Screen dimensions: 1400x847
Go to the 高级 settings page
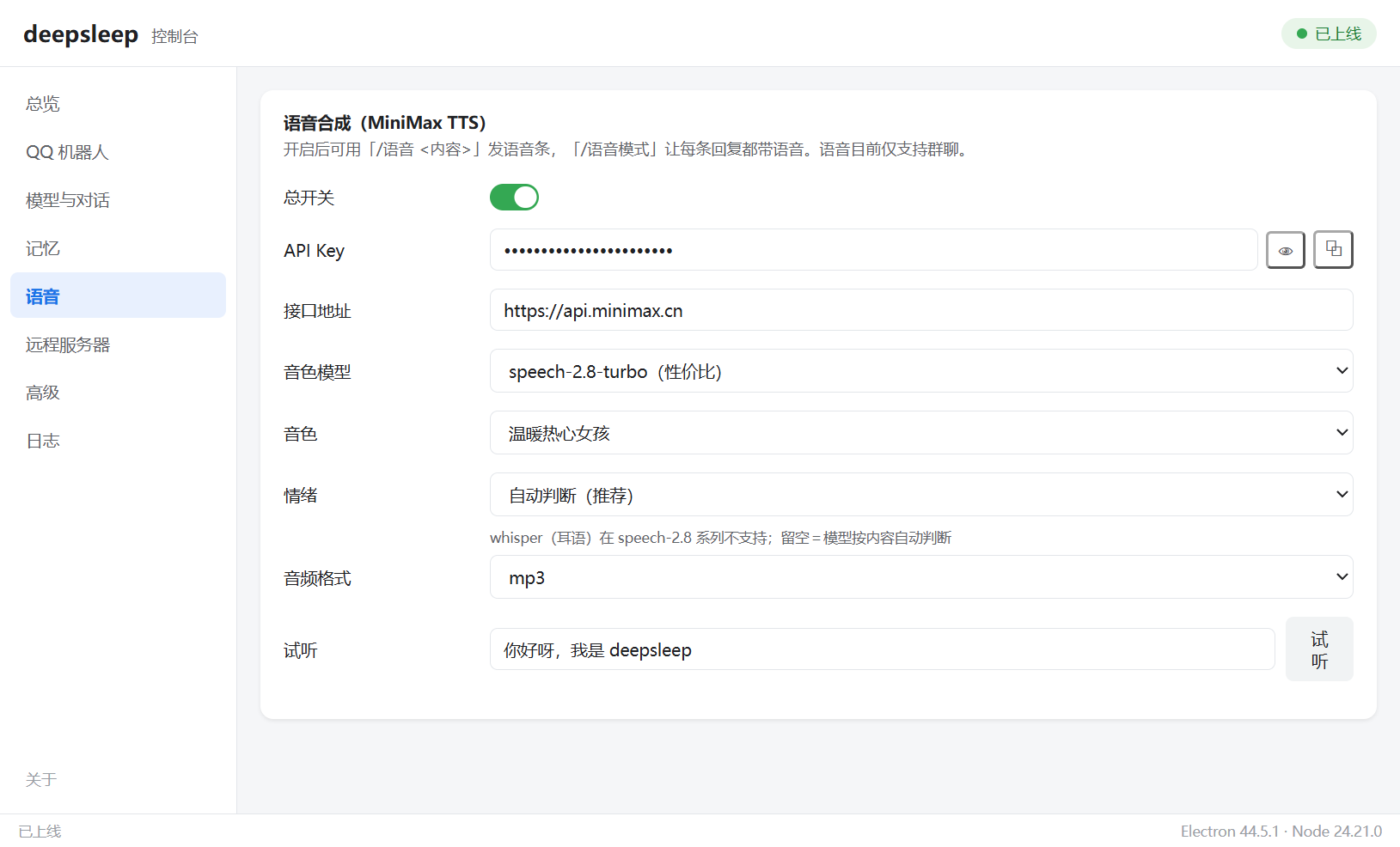[118, 393]
